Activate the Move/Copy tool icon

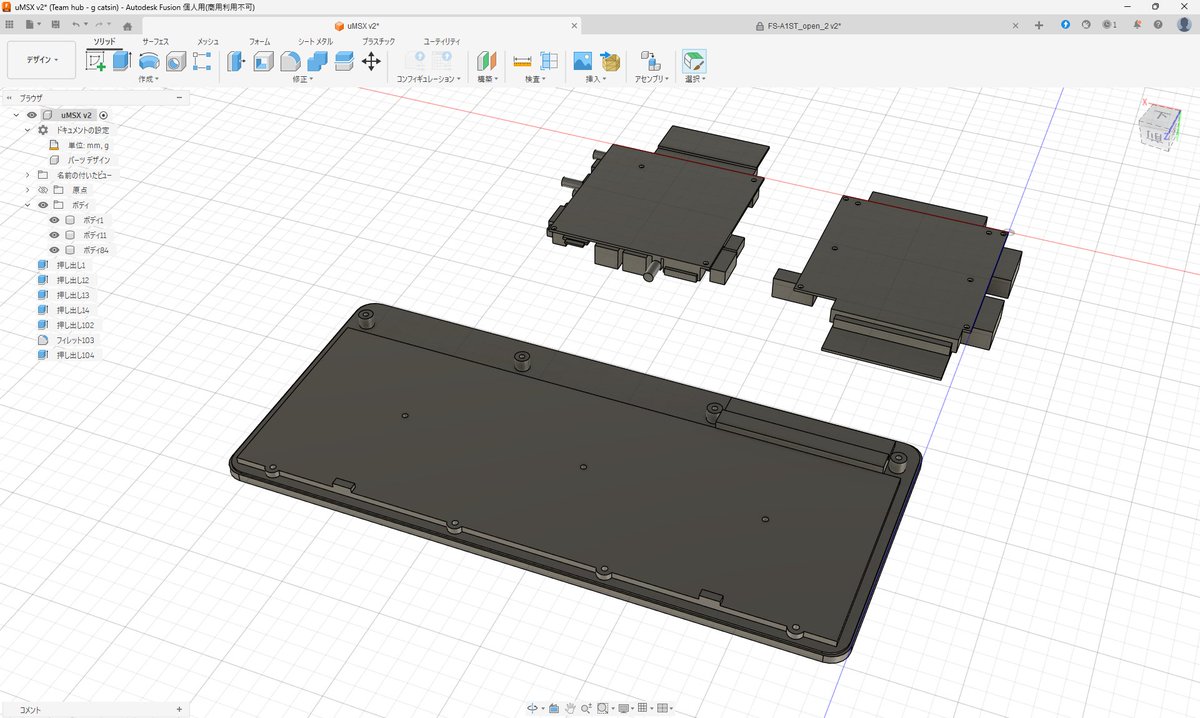point(370,62)
